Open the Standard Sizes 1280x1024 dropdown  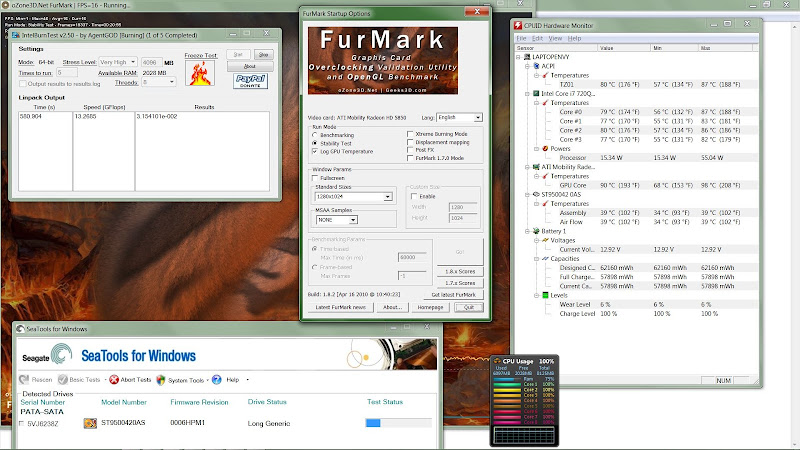coord(387,196)
